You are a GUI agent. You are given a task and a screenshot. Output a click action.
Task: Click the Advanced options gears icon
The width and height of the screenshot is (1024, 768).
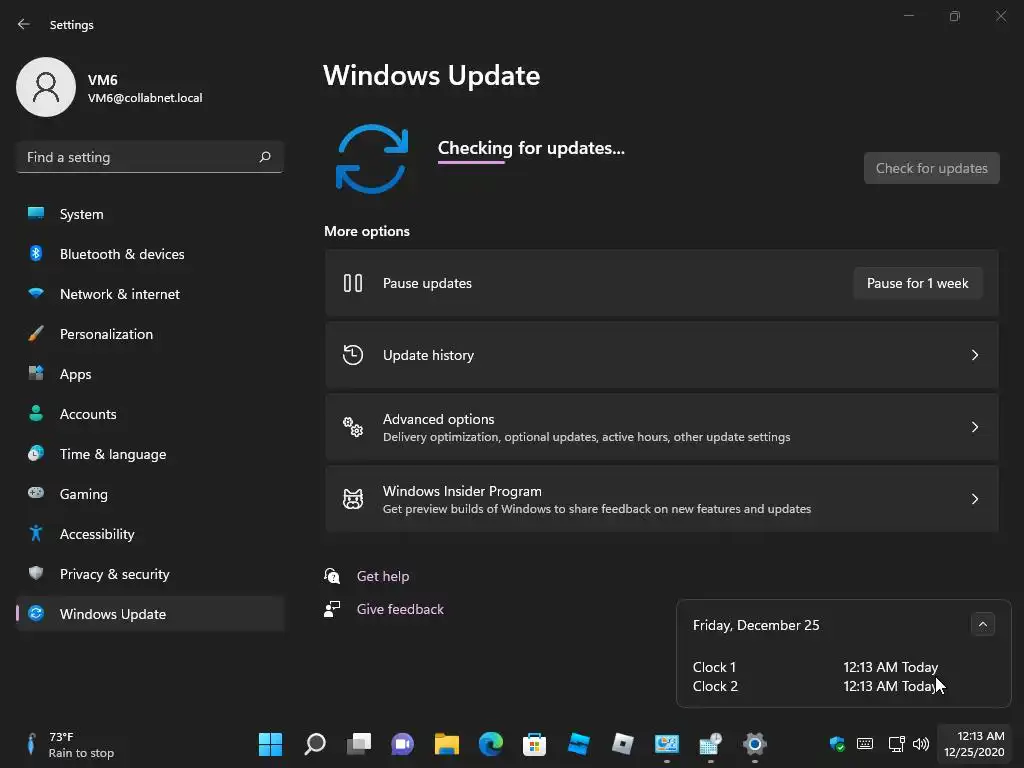[353, 427]
